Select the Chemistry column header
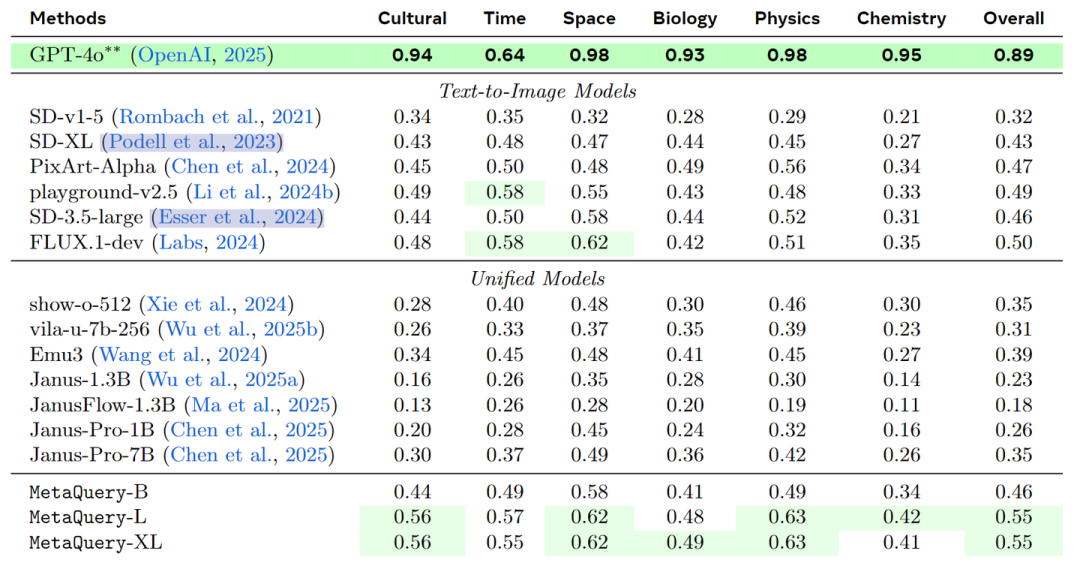The width and height of the screenshot is (1080, 569). tap(901, 19)
